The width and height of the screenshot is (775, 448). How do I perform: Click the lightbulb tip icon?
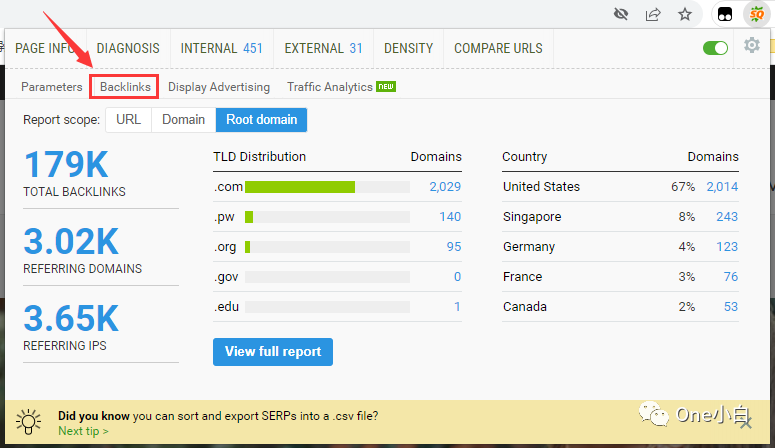pyautogui.click(x=28, y=422)
